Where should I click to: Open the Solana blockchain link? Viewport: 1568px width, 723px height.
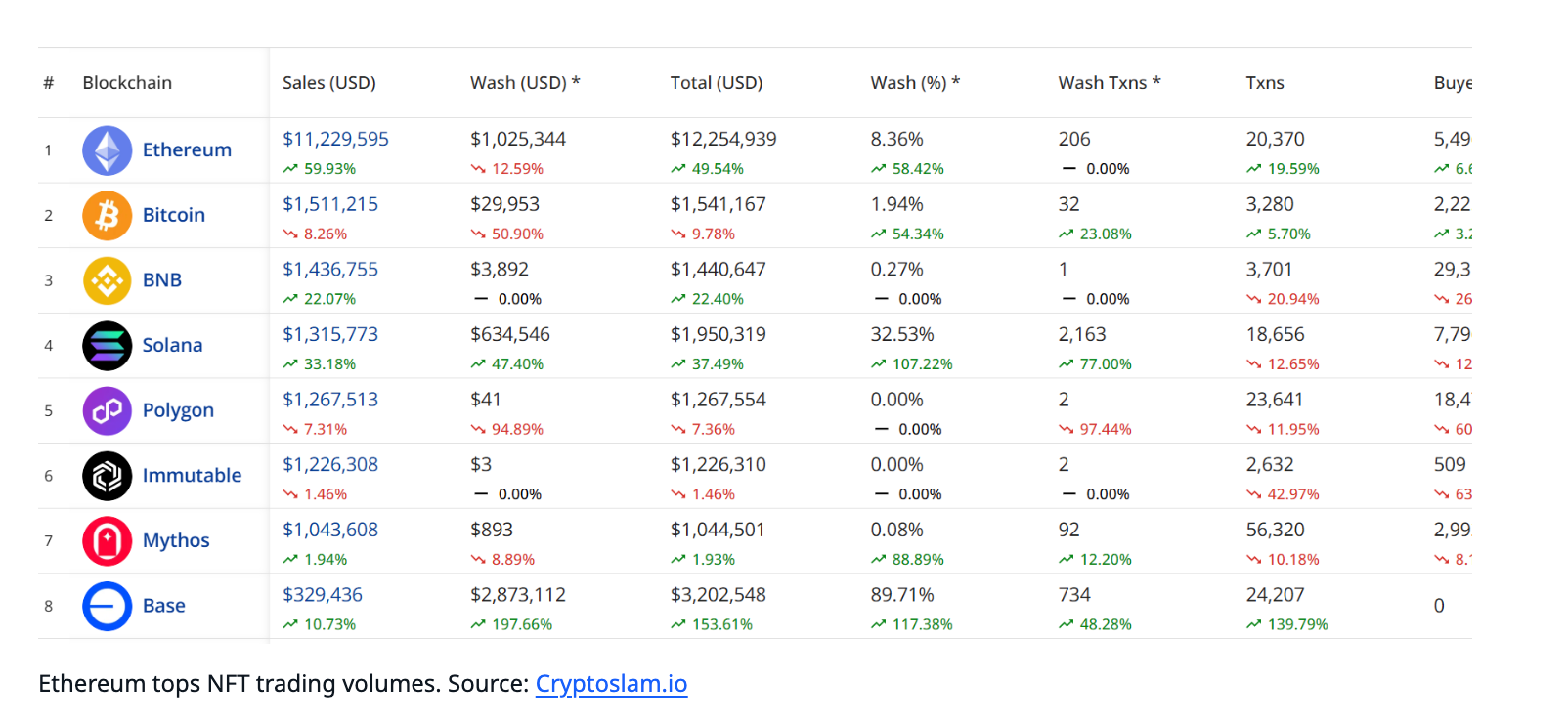(x=172, y=345)
